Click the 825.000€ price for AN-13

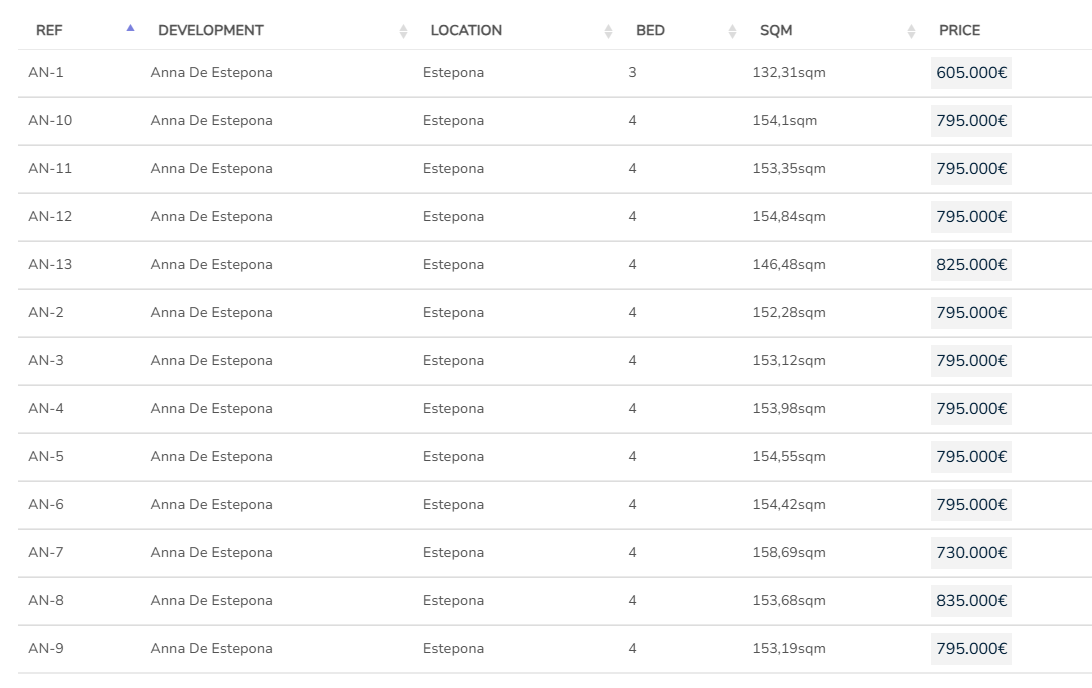pos(971,265)
